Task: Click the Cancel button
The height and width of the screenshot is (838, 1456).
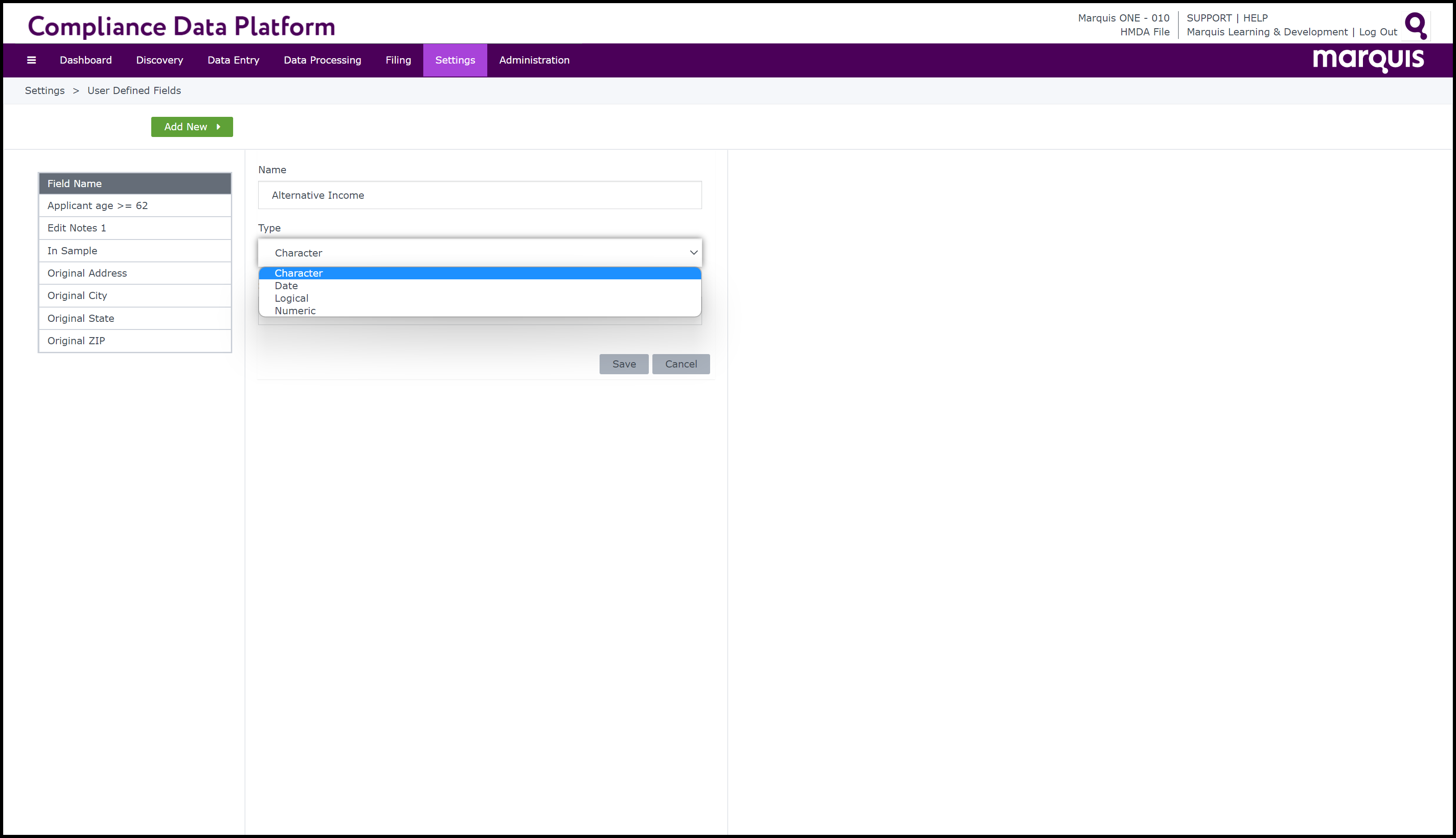Action: 681,364
